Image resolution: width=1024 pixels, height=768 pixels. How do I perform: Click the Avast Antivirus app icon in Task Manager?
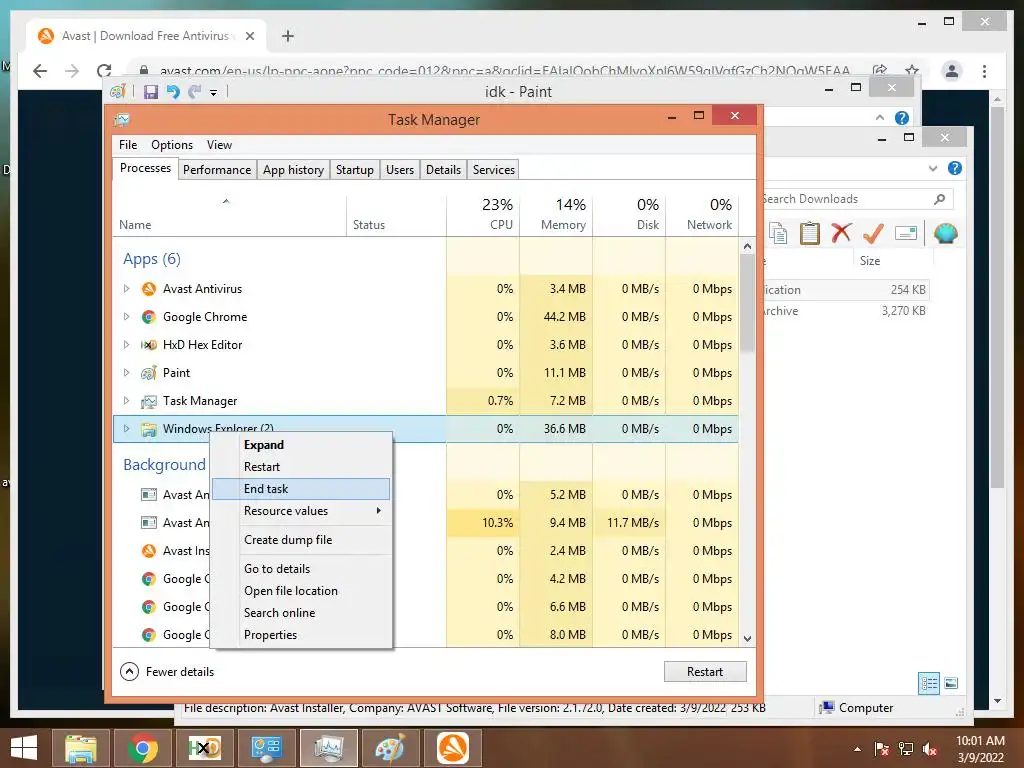click(149, 289)
